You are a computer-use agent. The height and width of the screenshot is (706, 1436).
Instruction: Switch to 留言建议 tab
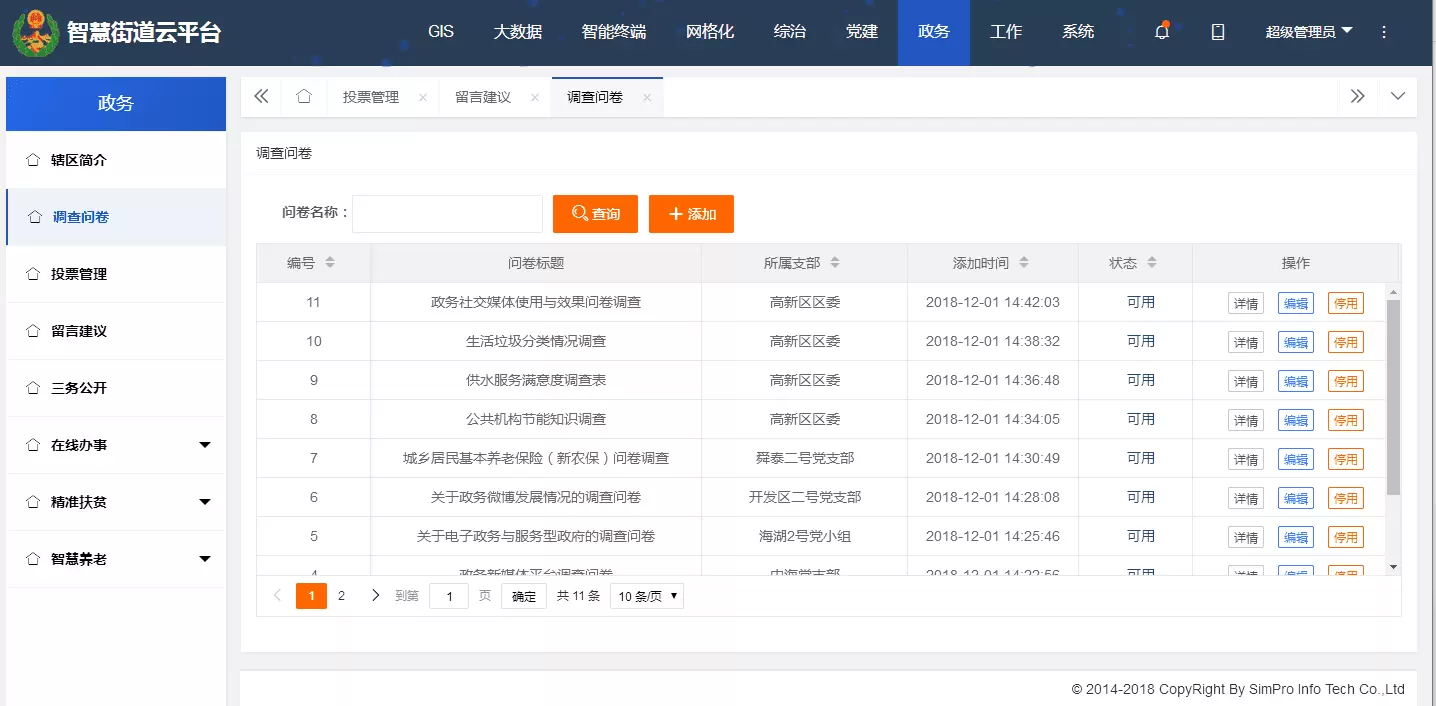(483, 97)
